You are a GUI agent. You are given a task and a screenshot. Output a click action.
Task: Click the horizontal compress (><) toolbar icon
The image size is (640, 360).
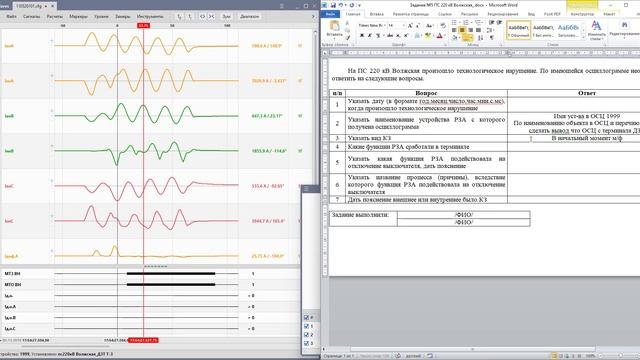tap(211, 17)
